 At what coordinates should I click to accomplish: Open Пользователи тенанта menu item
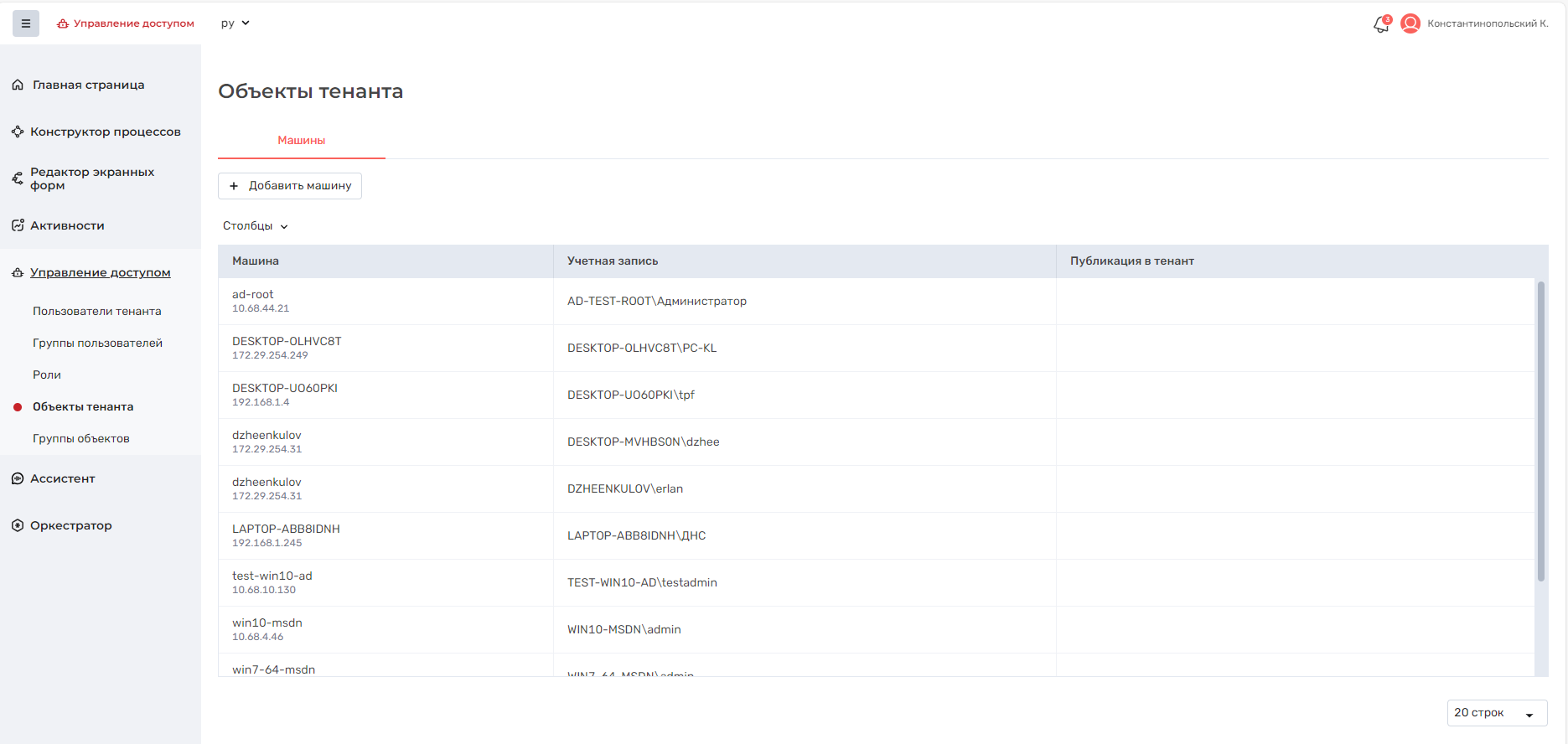tap(97, 311)
